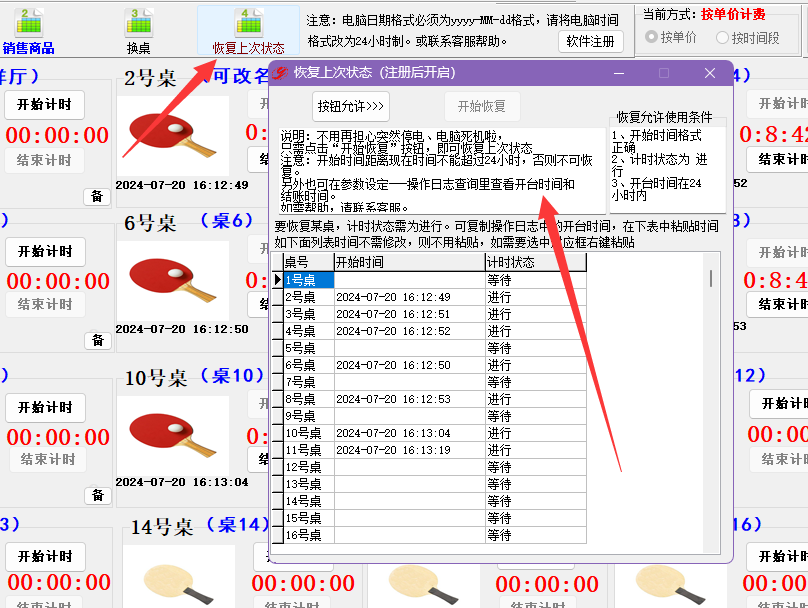This screenshot has height=608, width=808.
Task: Click the 2号桌 red paddle image
Action: point(173,136)
